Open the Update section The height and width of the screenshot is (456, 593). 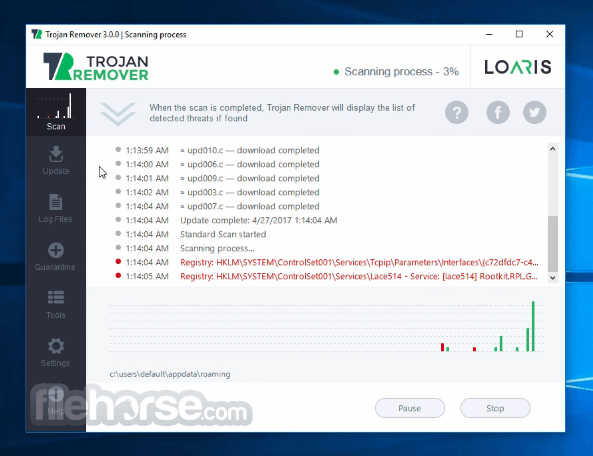56,160
